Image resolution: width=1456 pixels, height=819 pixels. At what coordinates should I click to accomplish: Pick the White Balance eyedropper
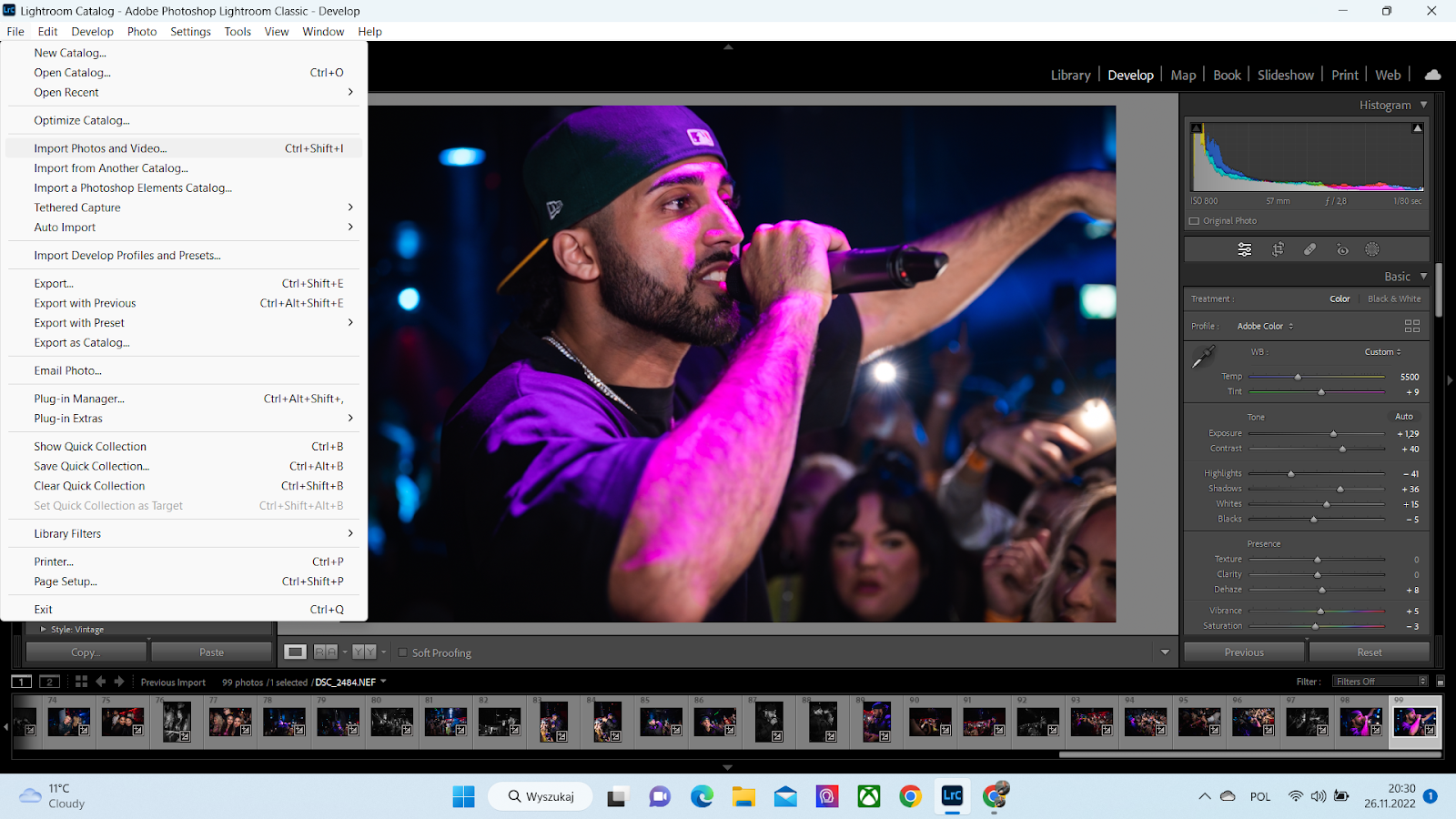click(1203, 357)
